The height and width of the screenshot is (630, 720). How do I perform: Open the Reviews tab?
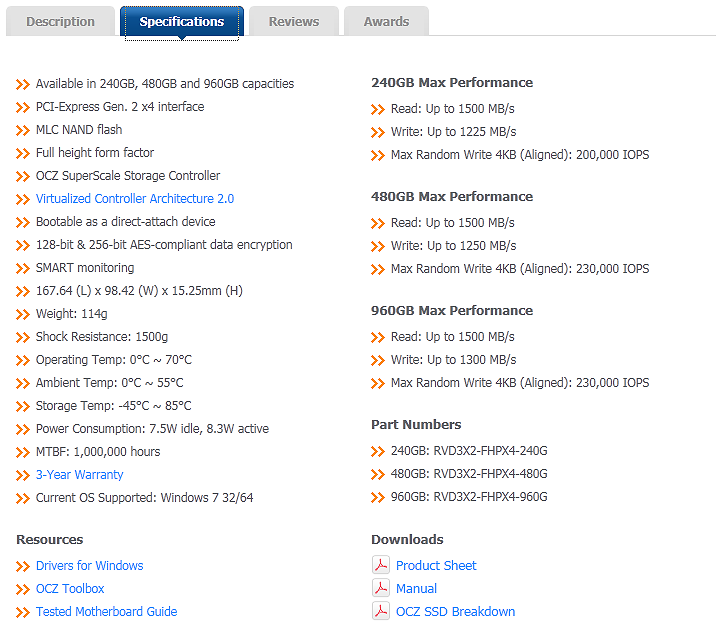(294, 21)
